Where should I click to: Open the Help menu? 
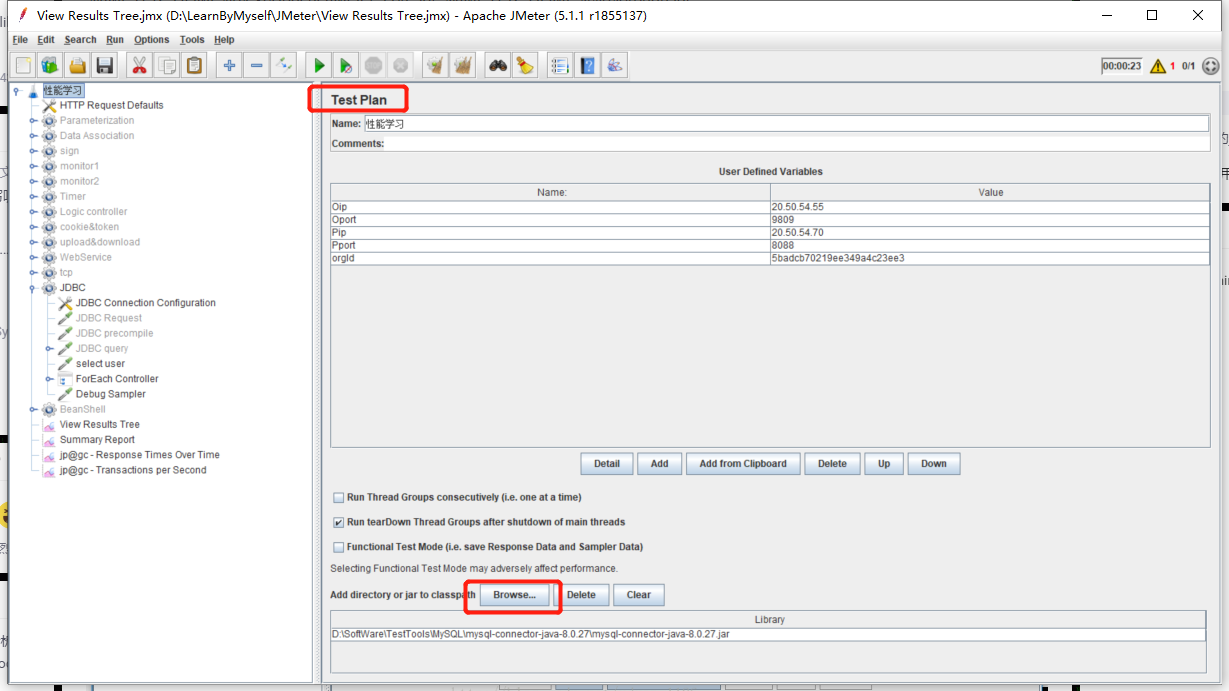point(224,40)
